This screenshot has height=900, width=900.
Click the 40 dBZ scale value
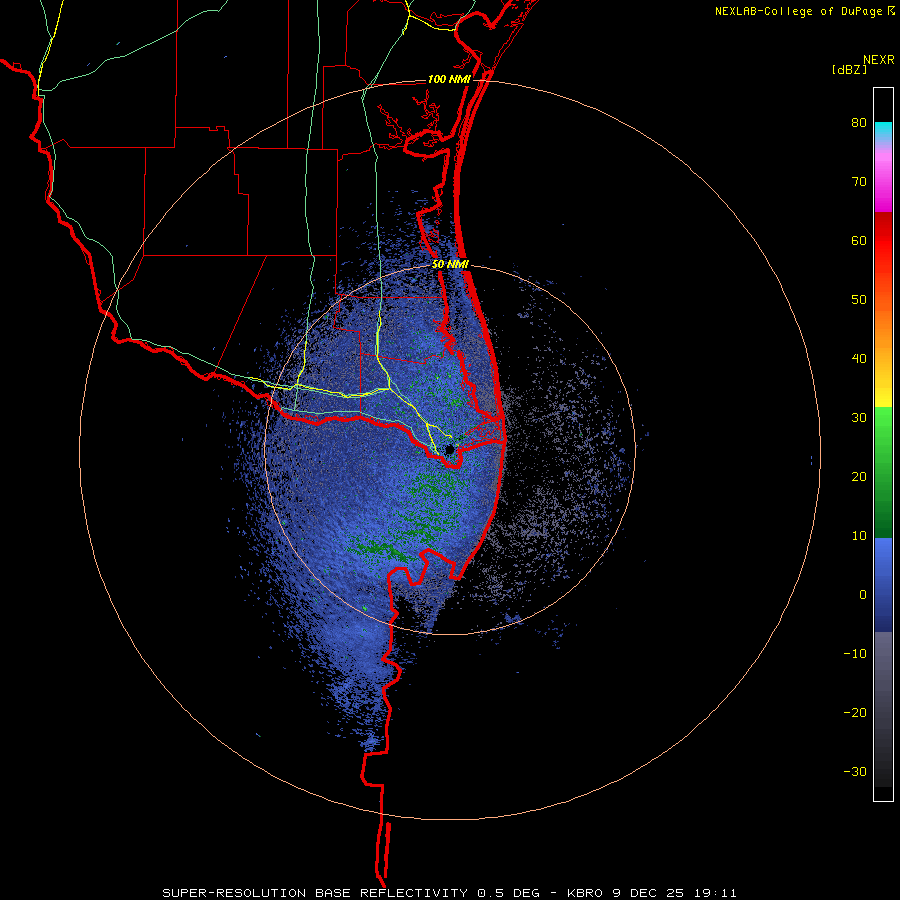[859, 359]
